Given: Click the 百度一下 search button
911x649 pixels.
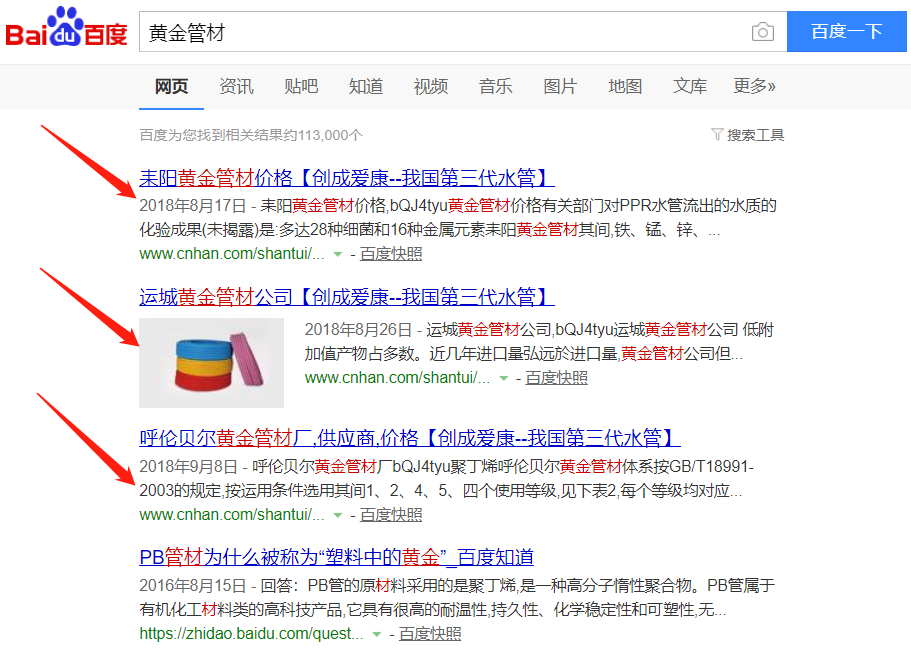Looking at the screenshot, I should click(x=846, y=31).
